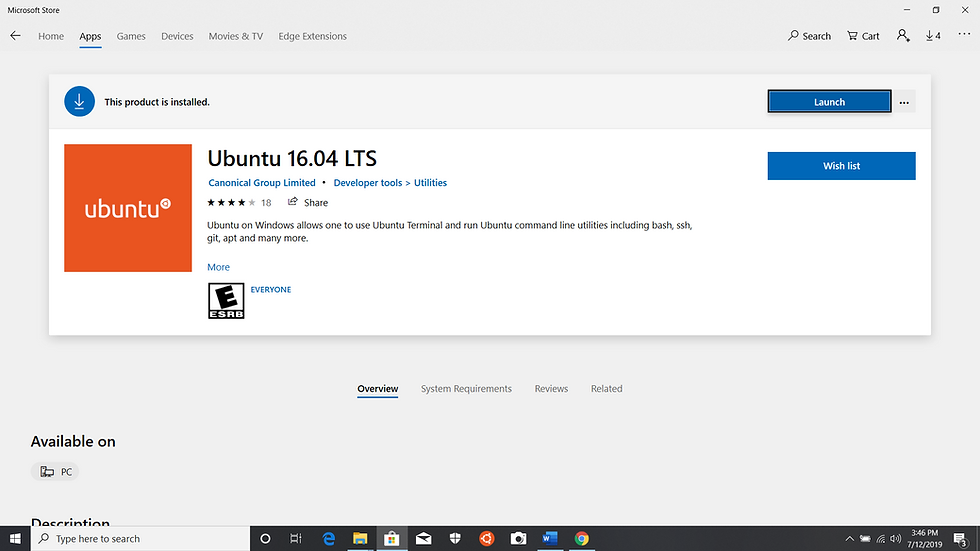The width and height of the screenshot is (980, 551).
Task: Open Mail app from taskbar
Action: [x=423, y=539]
